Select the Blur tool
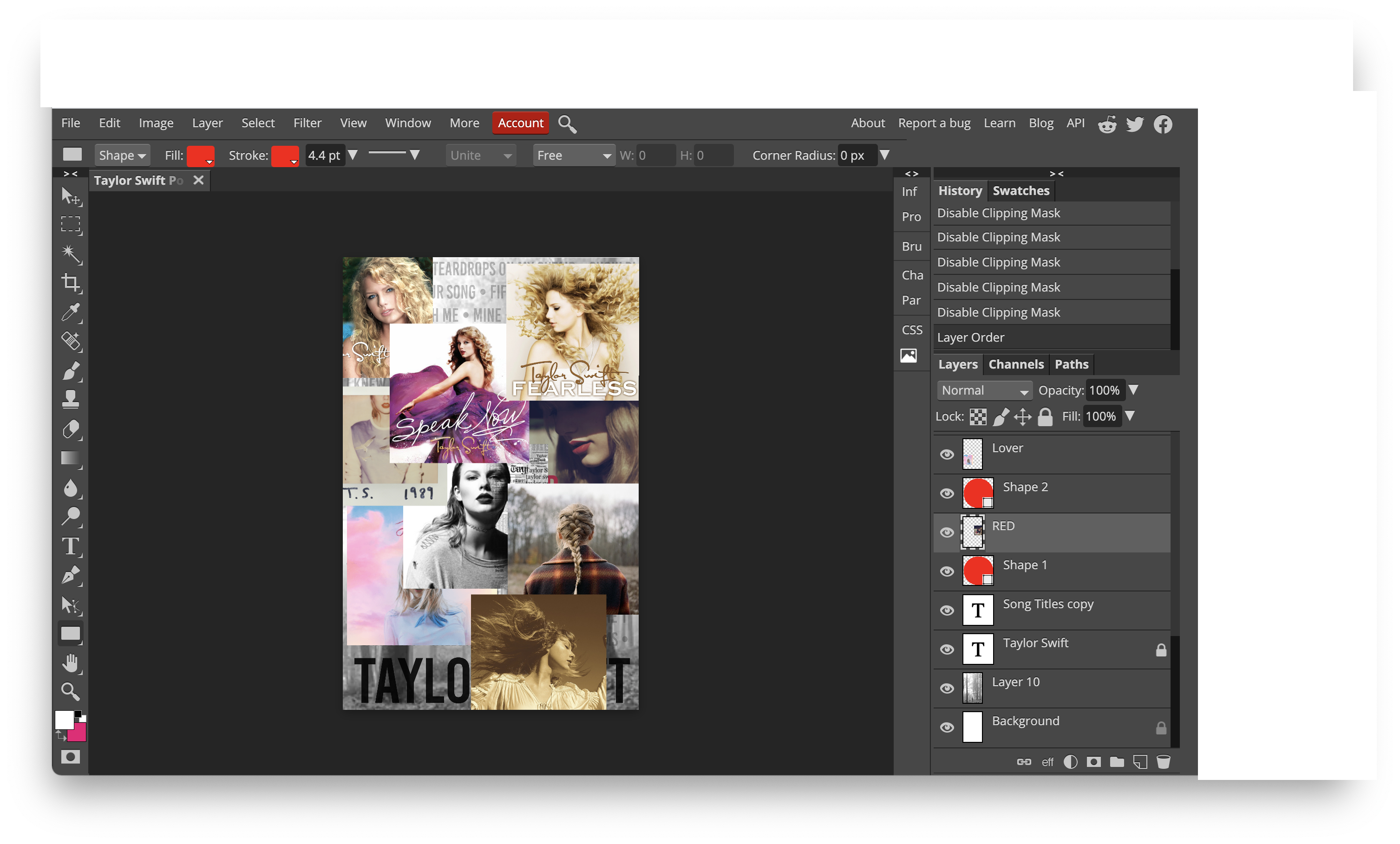 [x=71, y=488]
